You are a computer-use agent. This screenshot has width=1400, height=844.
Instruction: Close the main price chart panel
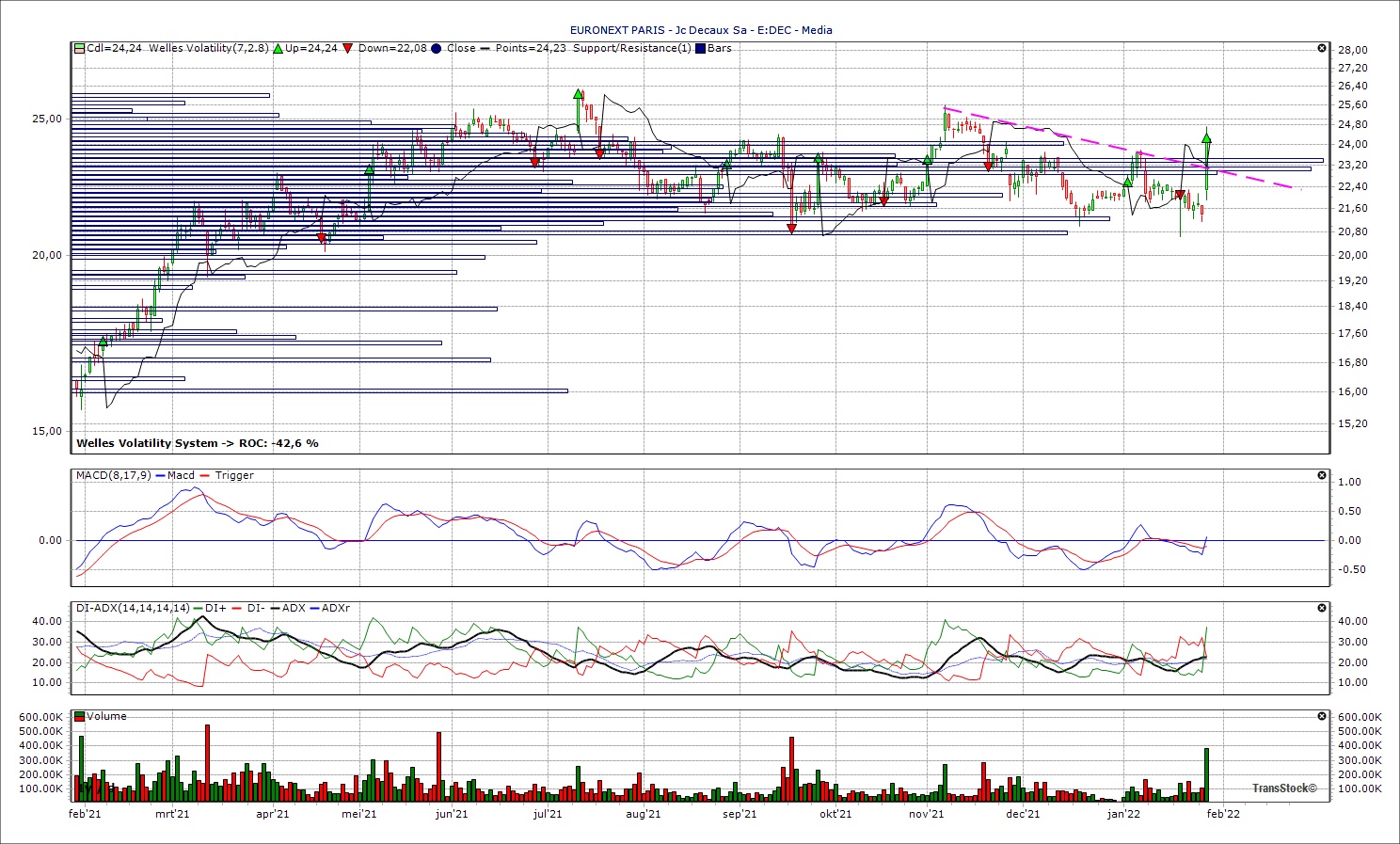click(1322, 48)
